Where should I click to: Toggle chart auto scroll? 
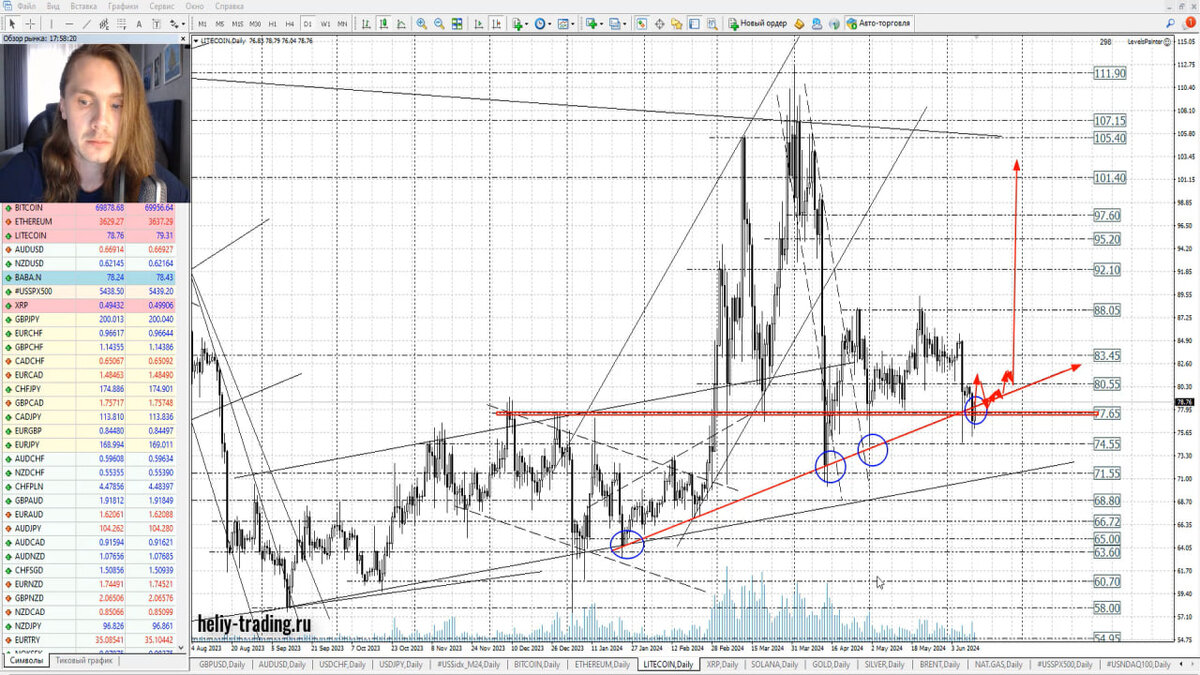tap(478, 22)
